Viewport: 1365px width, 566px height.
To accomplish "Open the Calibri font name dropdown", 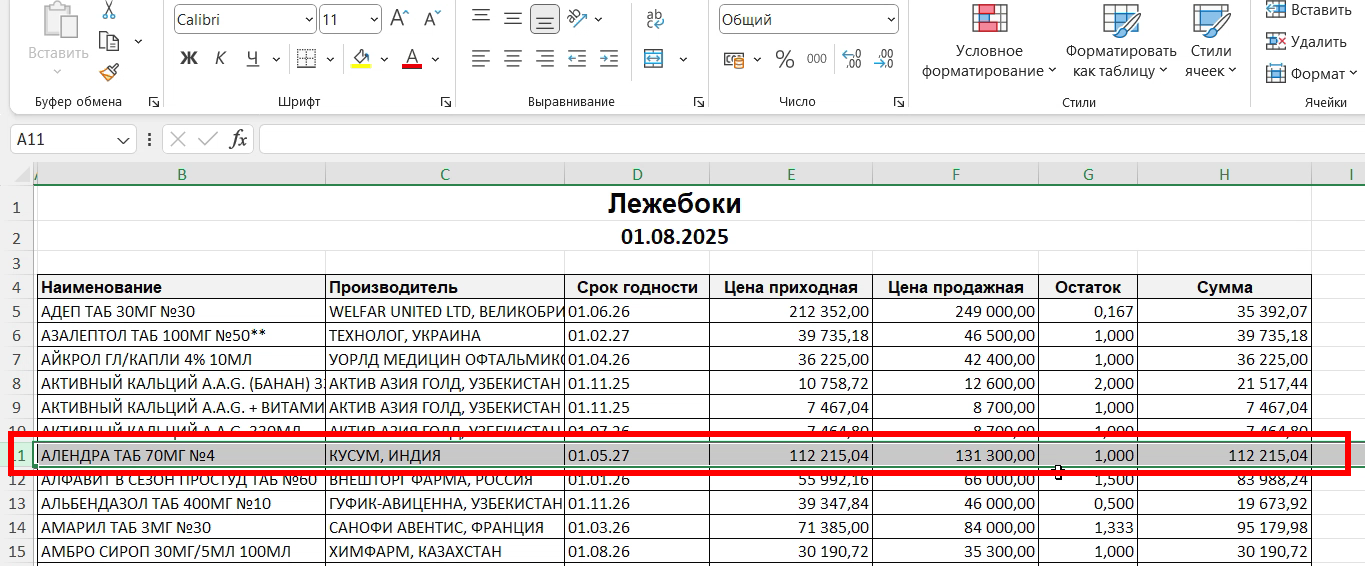I will pyautogui.click(x=307, y=20).
